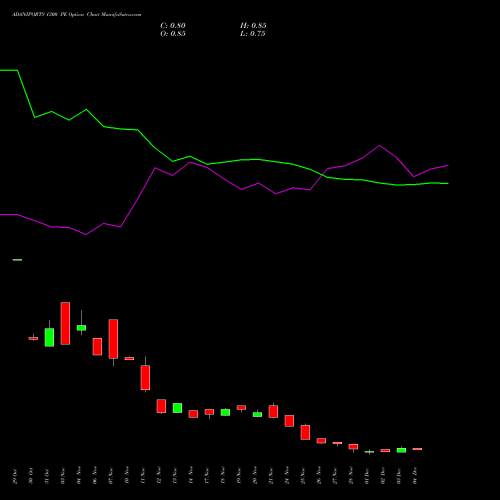Select the open value O: 0.85

point(173,34)
